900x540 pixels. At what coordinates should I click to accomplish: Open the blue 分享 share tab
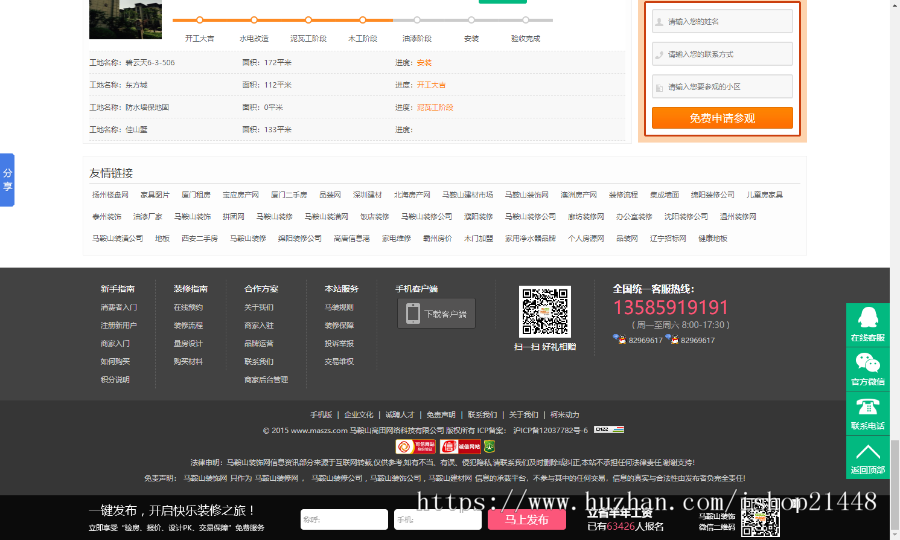pos(7,180)
